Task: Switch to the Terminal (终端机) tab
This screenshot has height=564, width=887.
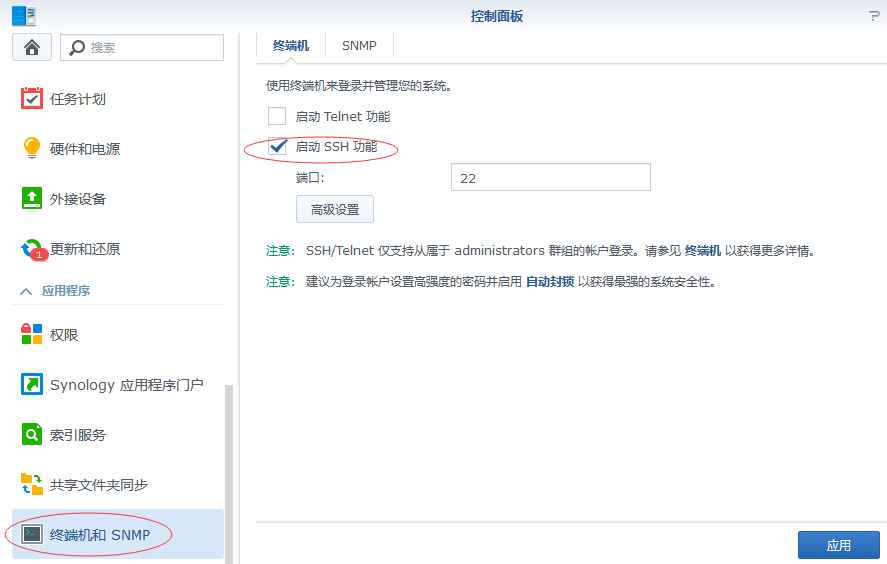Action: [291, 46]
